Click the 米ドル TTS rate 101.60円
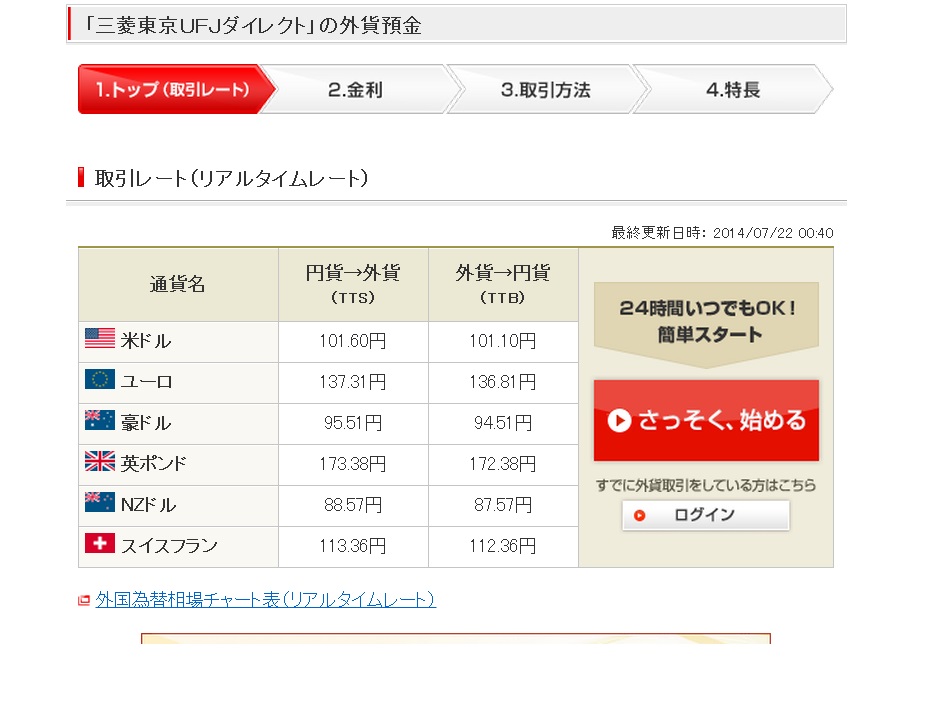Screen dimensions: 937x714 coord(353,341)
